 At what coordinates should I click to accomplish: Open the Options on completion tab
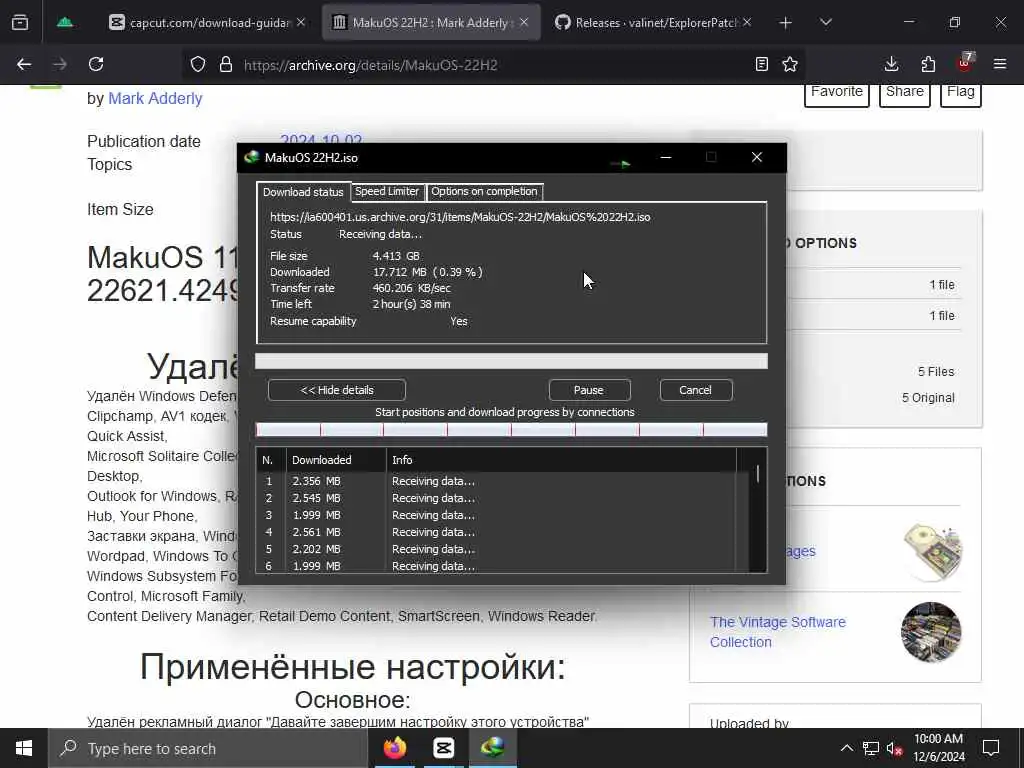[484, 191]
